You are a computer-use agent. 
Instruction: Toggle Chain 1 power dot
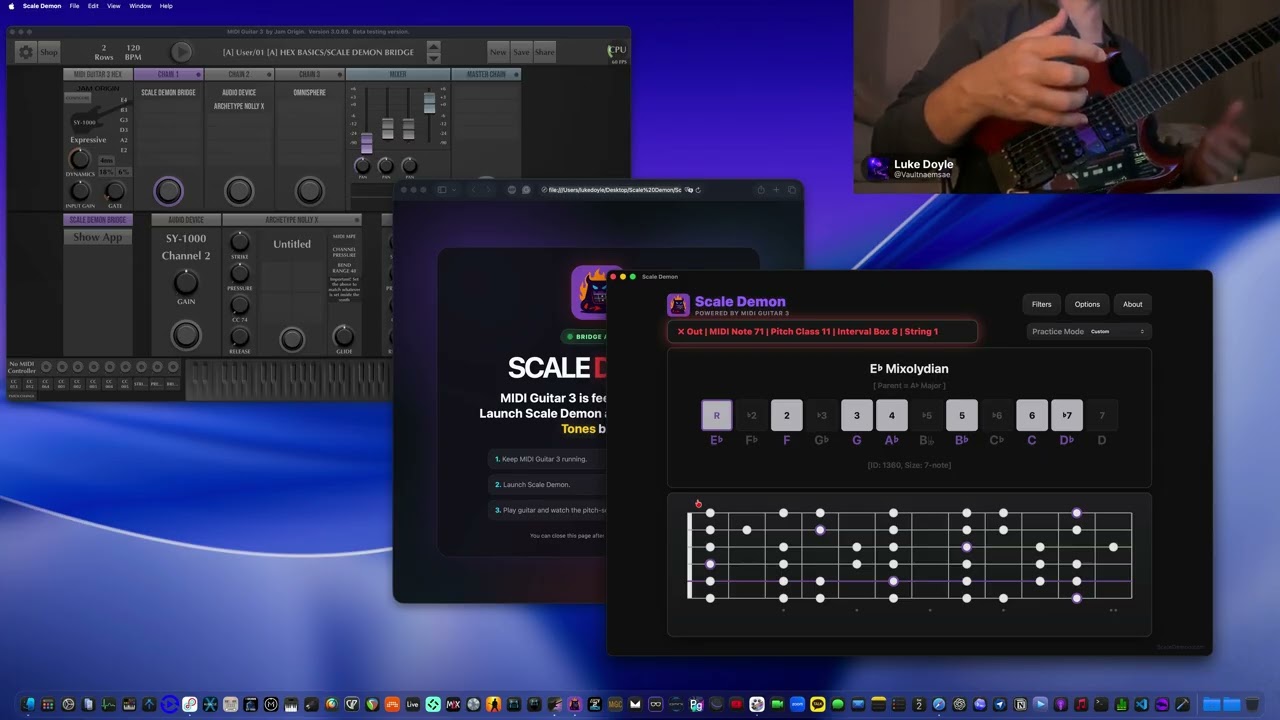point(198,75)
